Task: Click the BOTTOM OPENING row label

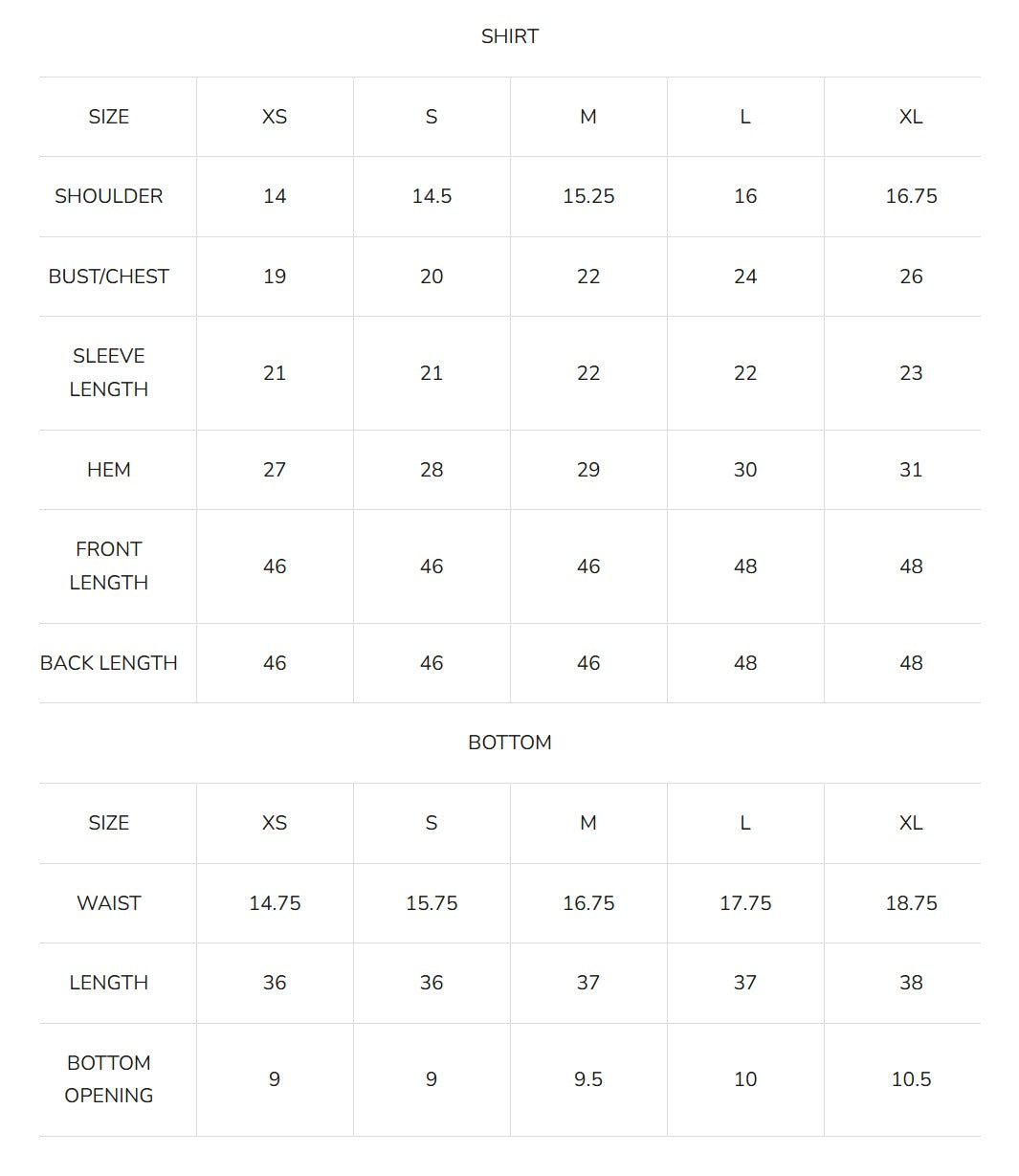Action: tap(109, 1079)
